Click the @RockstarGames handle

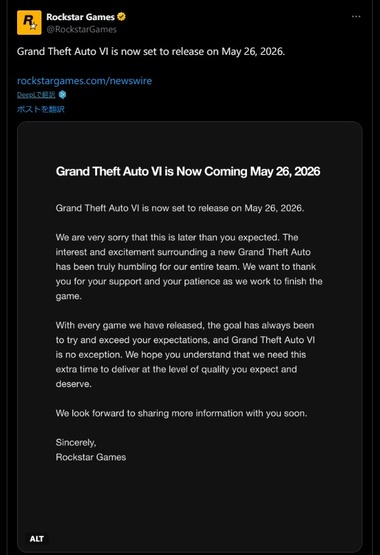(81, 29)
